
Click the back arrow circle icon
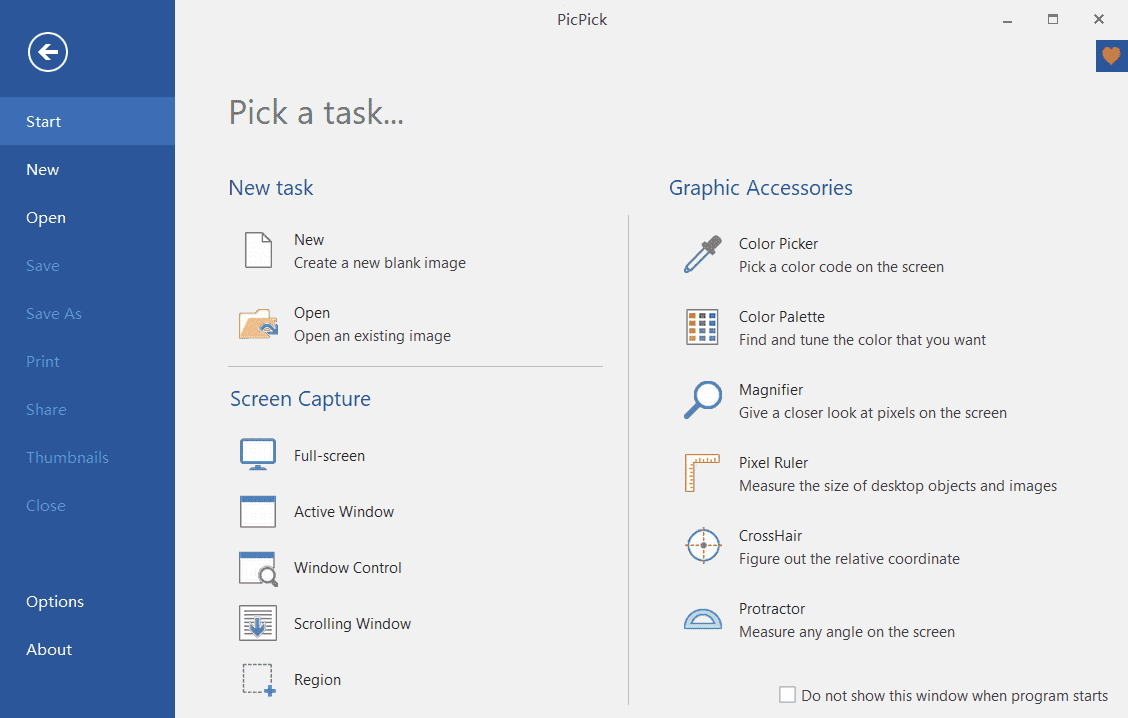48,52
